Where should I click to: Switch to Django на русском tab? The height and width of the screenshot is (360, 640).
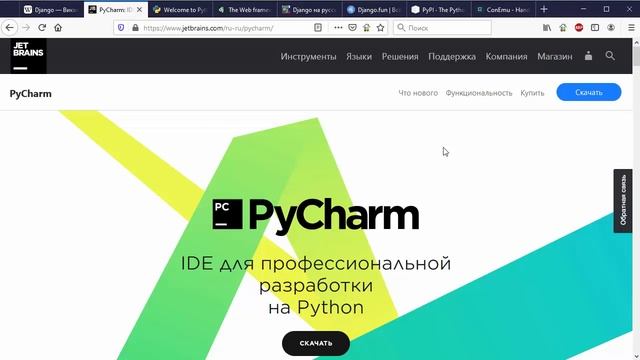coord(309,9)
